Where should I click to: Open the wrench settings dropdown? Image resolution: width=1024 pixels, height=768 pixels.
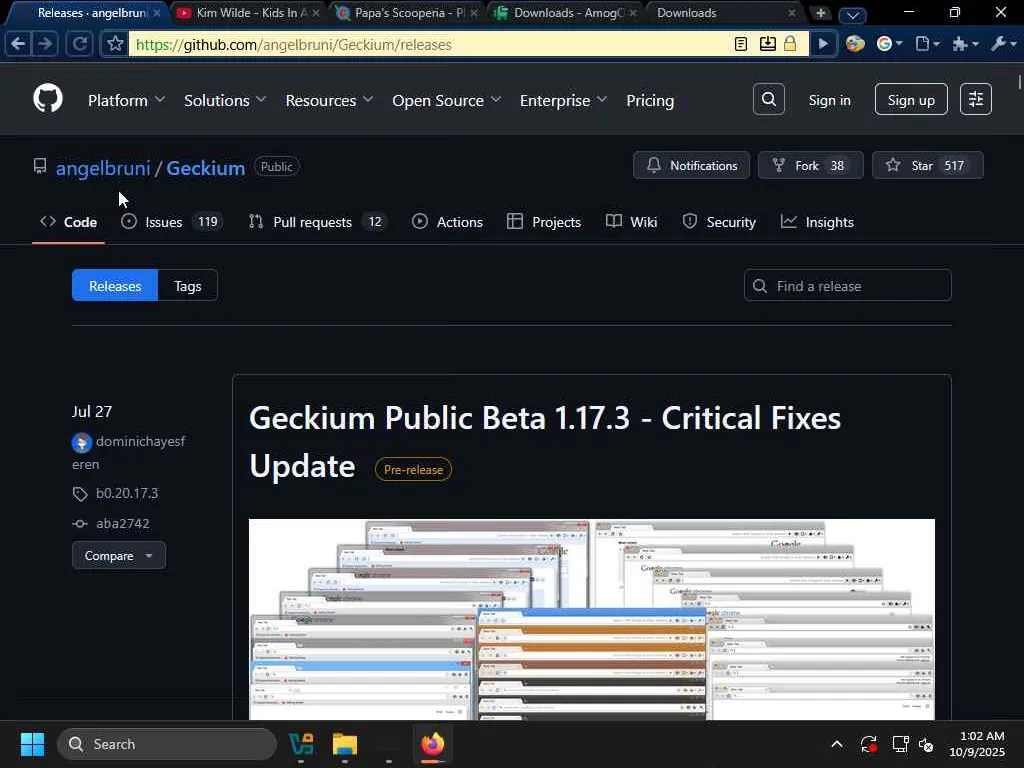click(1003, 44)
